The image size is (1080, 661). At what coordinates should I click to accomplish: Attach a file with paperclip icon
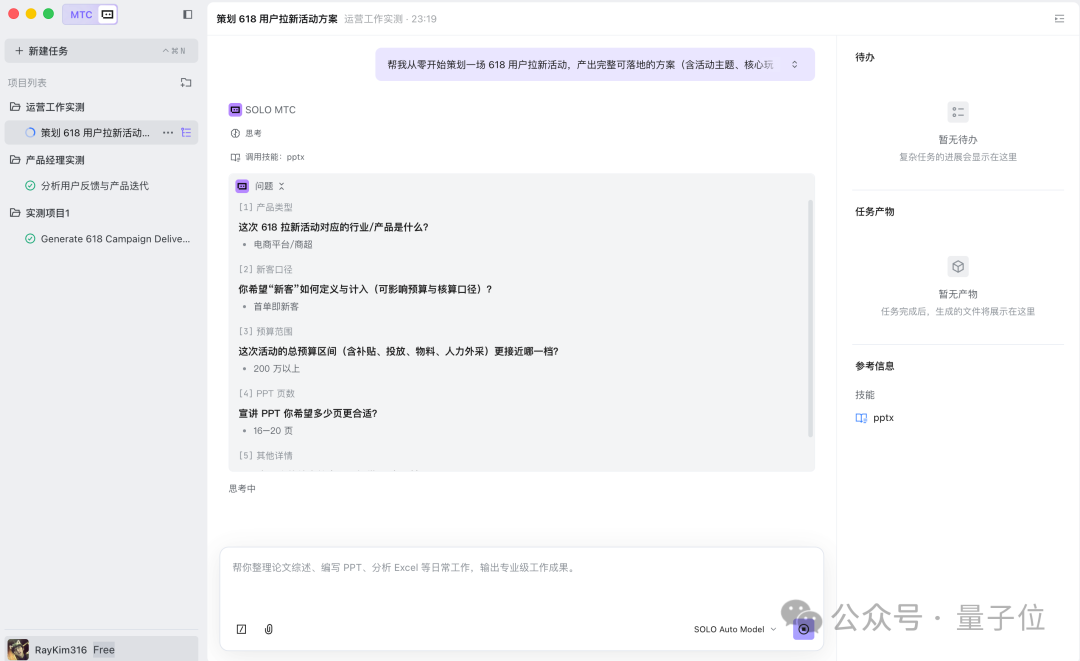tap(269, 629)
